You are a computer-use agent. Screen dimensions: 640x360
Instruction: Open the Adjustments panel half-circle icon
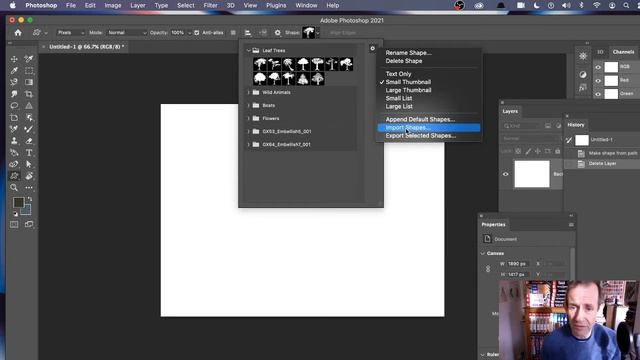(583, 74)
